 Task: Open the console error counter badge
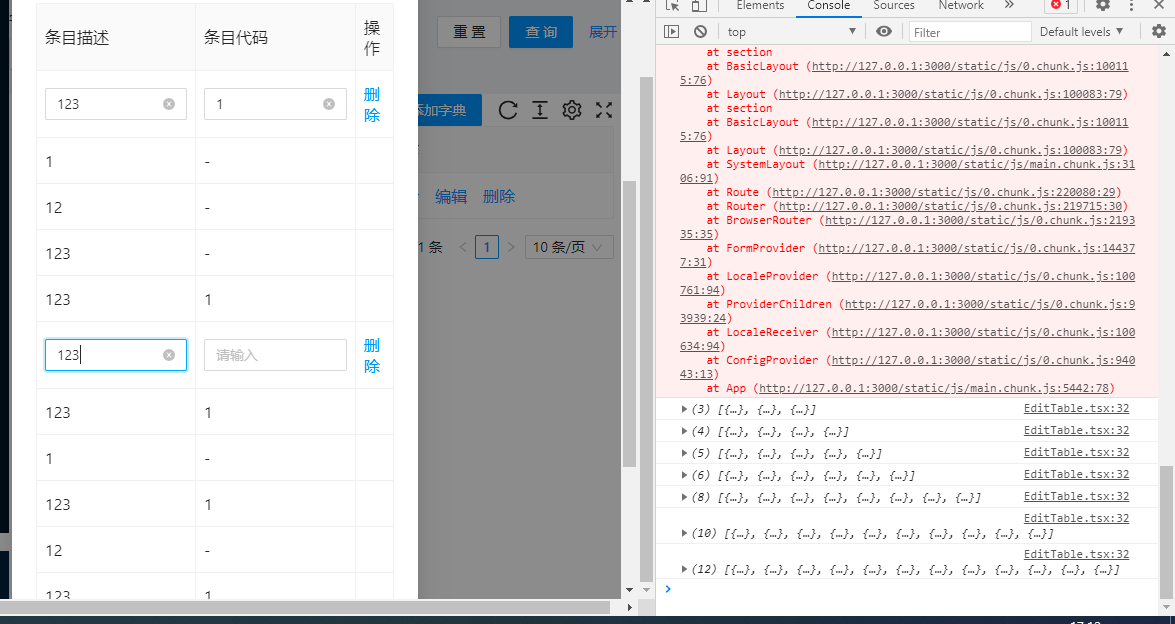point(1061,6)
